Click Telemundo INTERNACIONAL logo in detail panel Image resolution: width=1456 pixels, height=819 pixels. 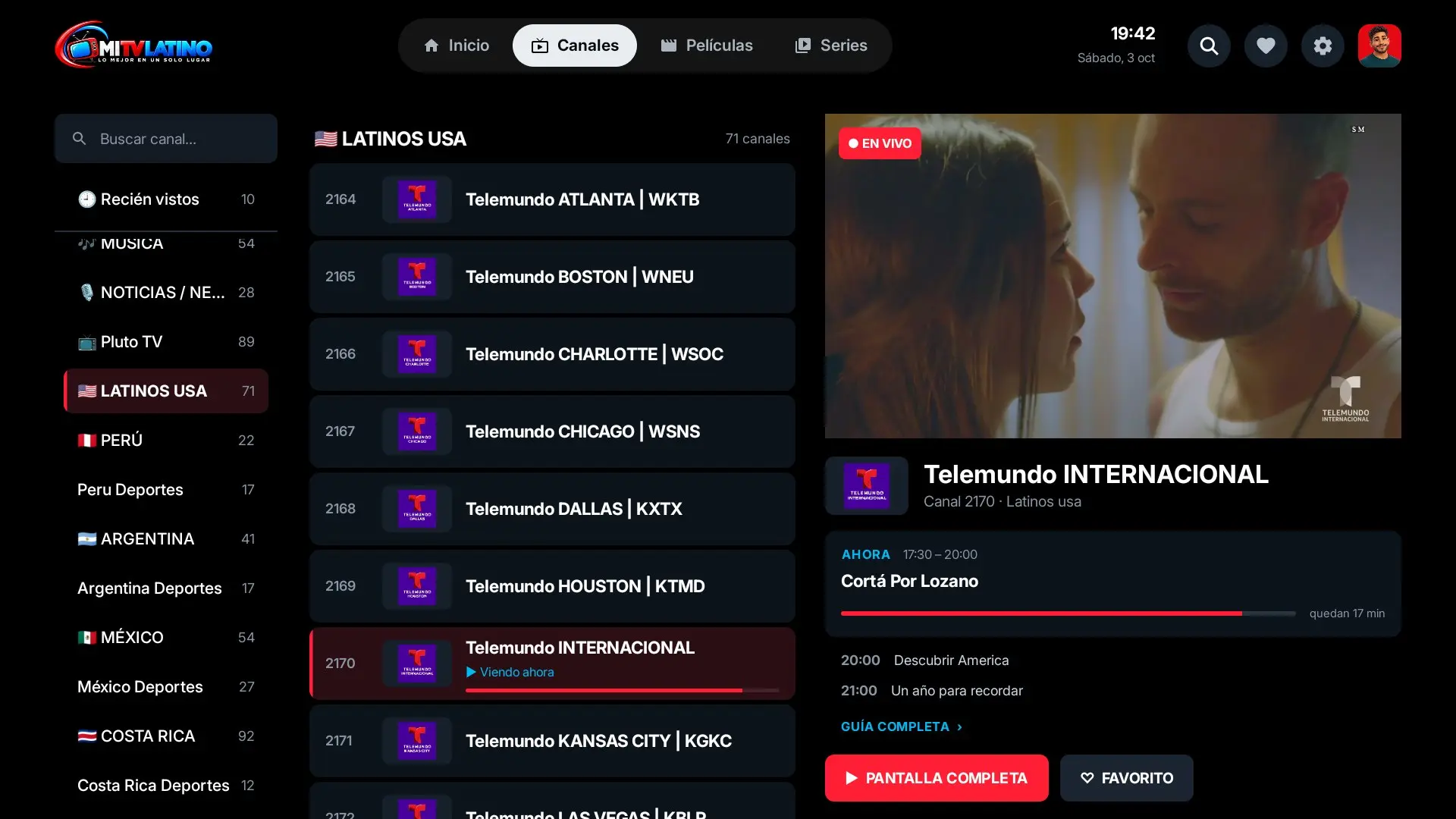tap(867, 486)
